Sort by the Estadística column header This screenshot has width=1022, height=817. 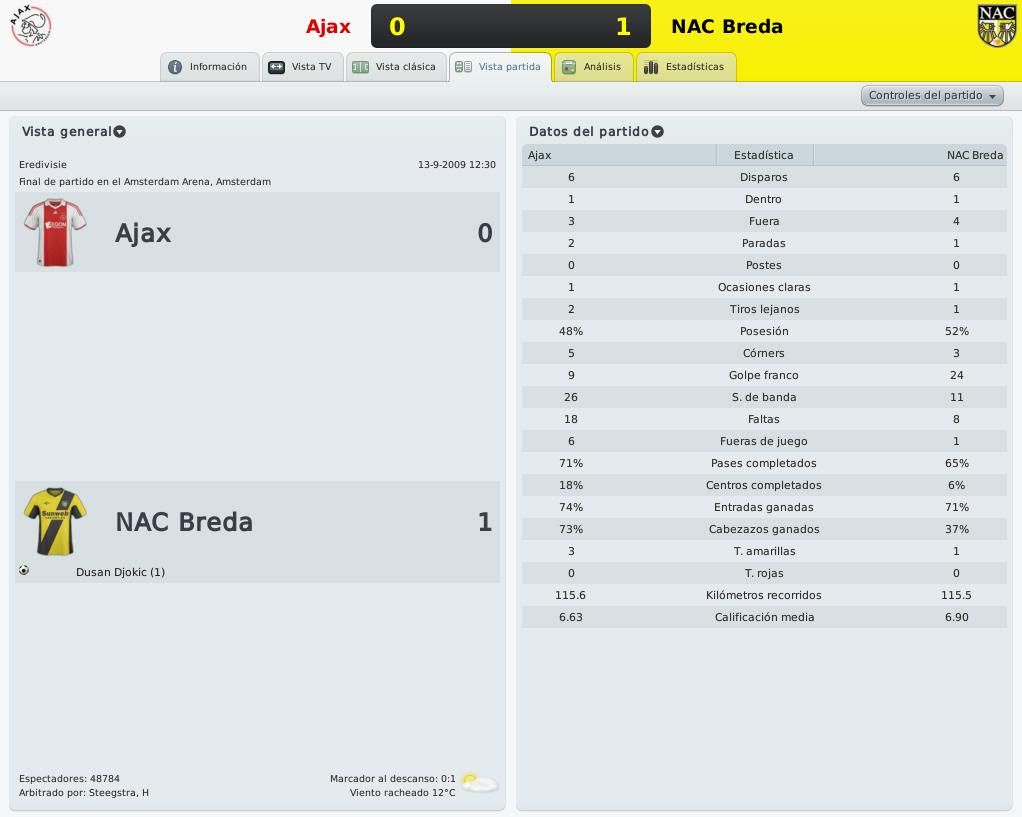[764, 155]
